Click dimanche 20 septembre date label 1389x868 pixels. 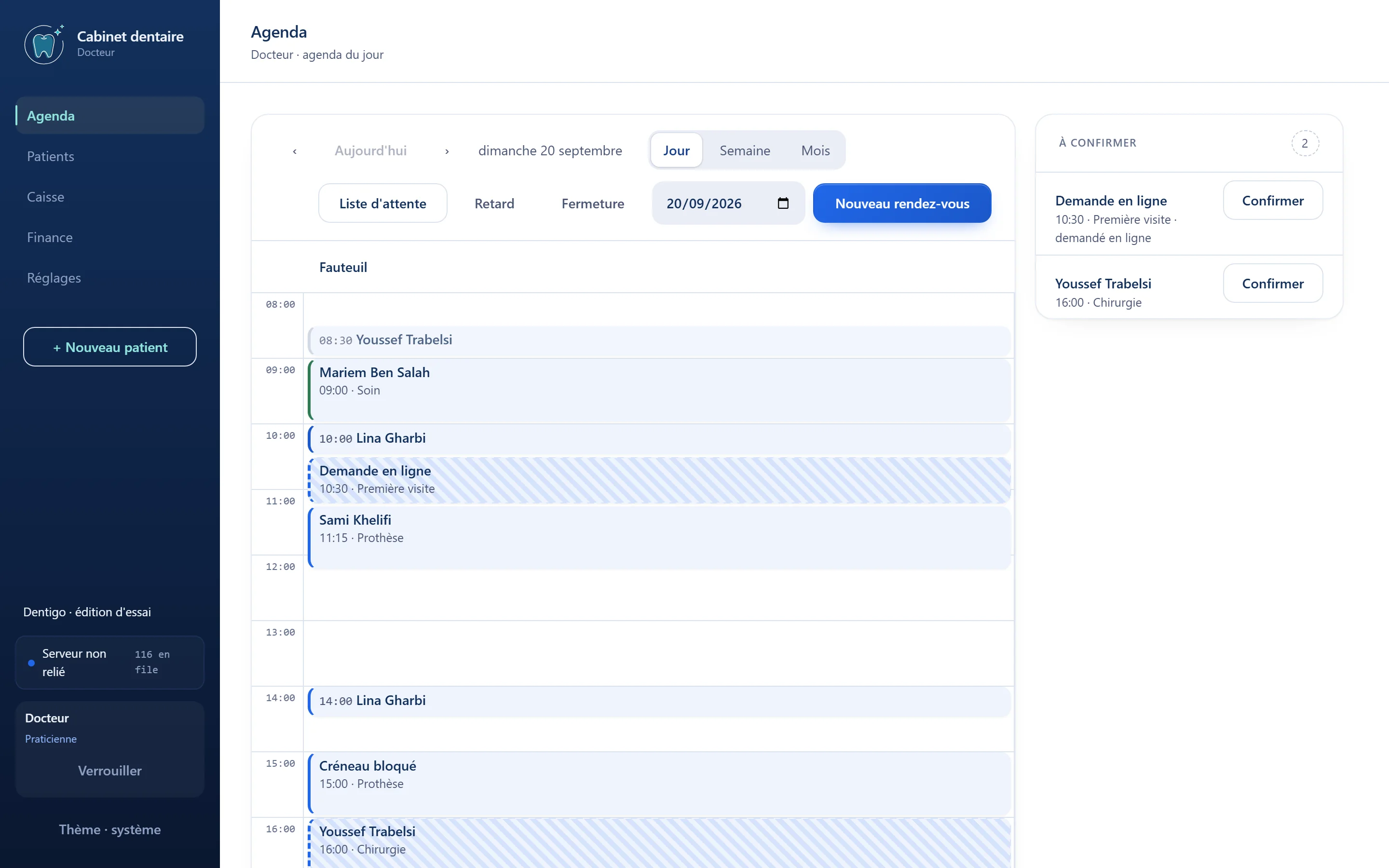click(x=550, y=150)
